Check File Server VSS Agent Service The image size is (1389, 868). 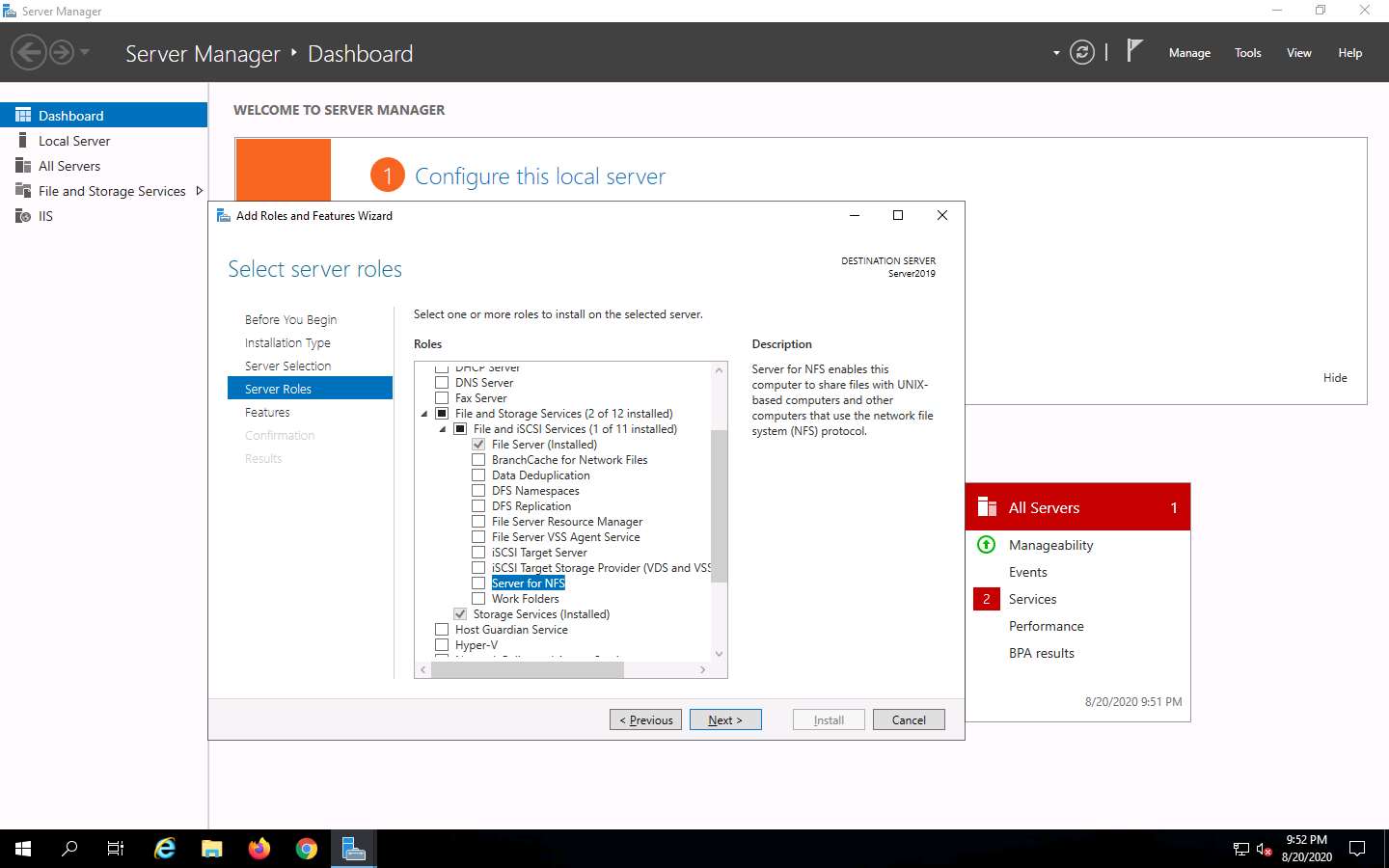click(478, 537)
